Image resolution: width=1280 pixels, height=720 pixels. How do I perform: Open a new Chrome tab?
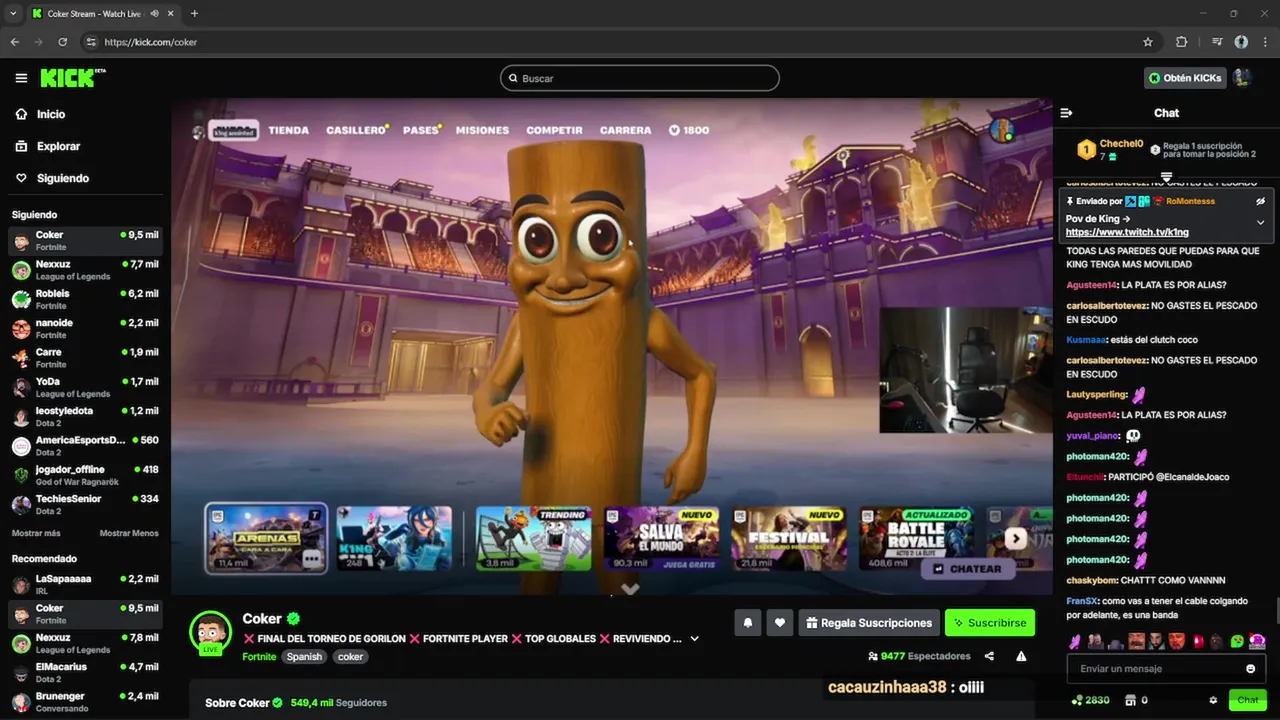click(194, 13)
